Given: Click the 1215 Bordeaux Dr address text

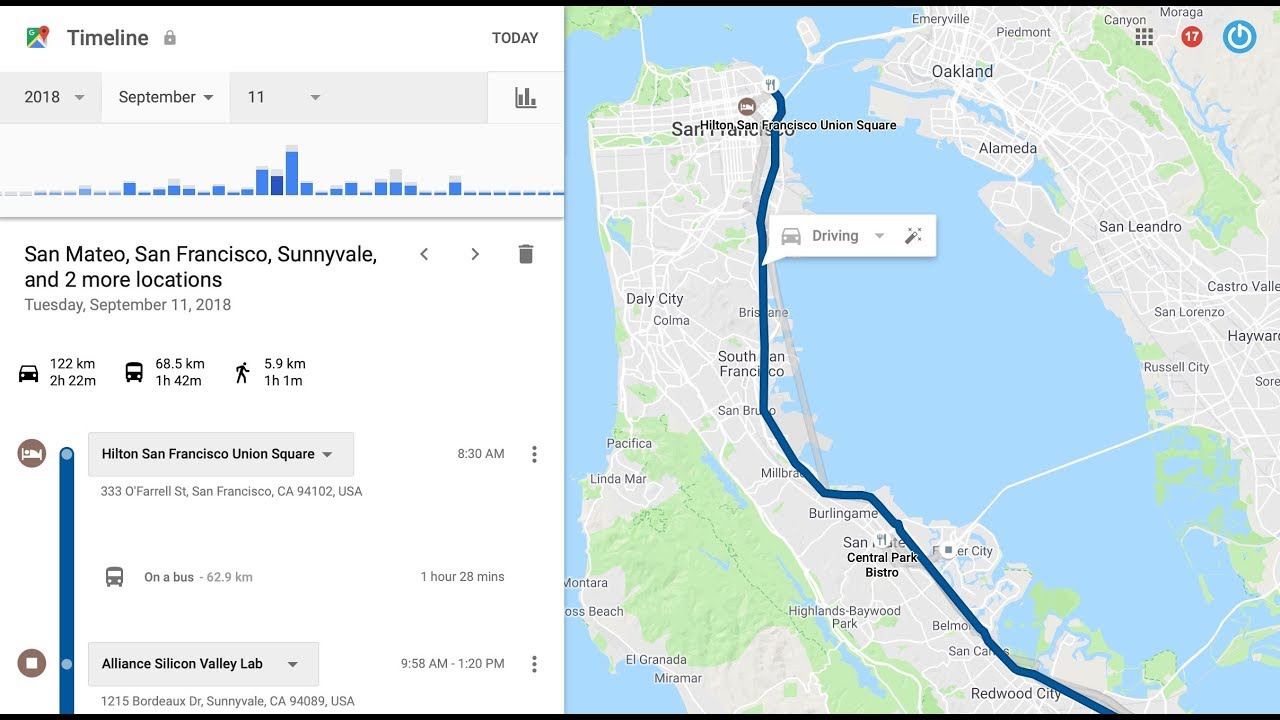Looking at the screenshot, I should 227,701.
